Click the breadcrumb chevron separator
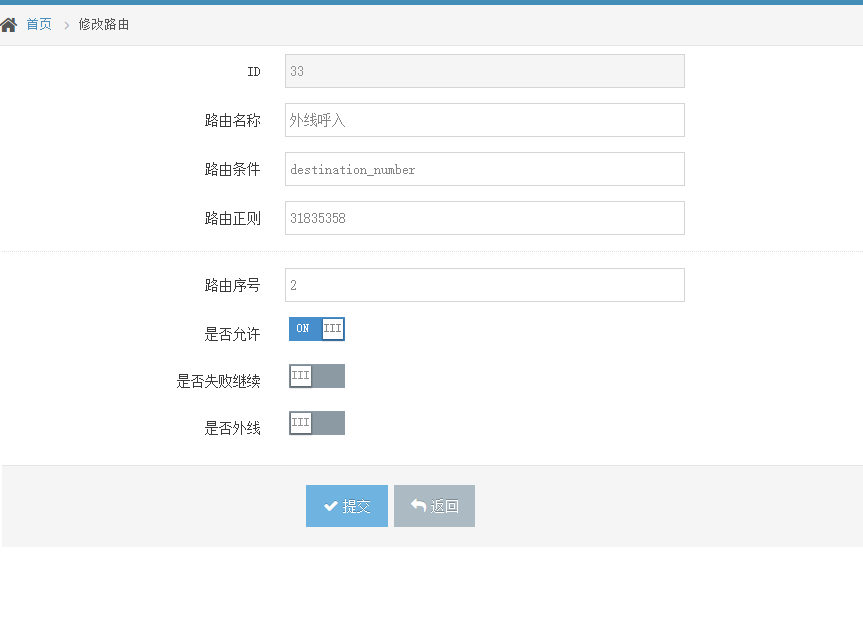Viewport: 863px width, 638px height. [66, 24]
